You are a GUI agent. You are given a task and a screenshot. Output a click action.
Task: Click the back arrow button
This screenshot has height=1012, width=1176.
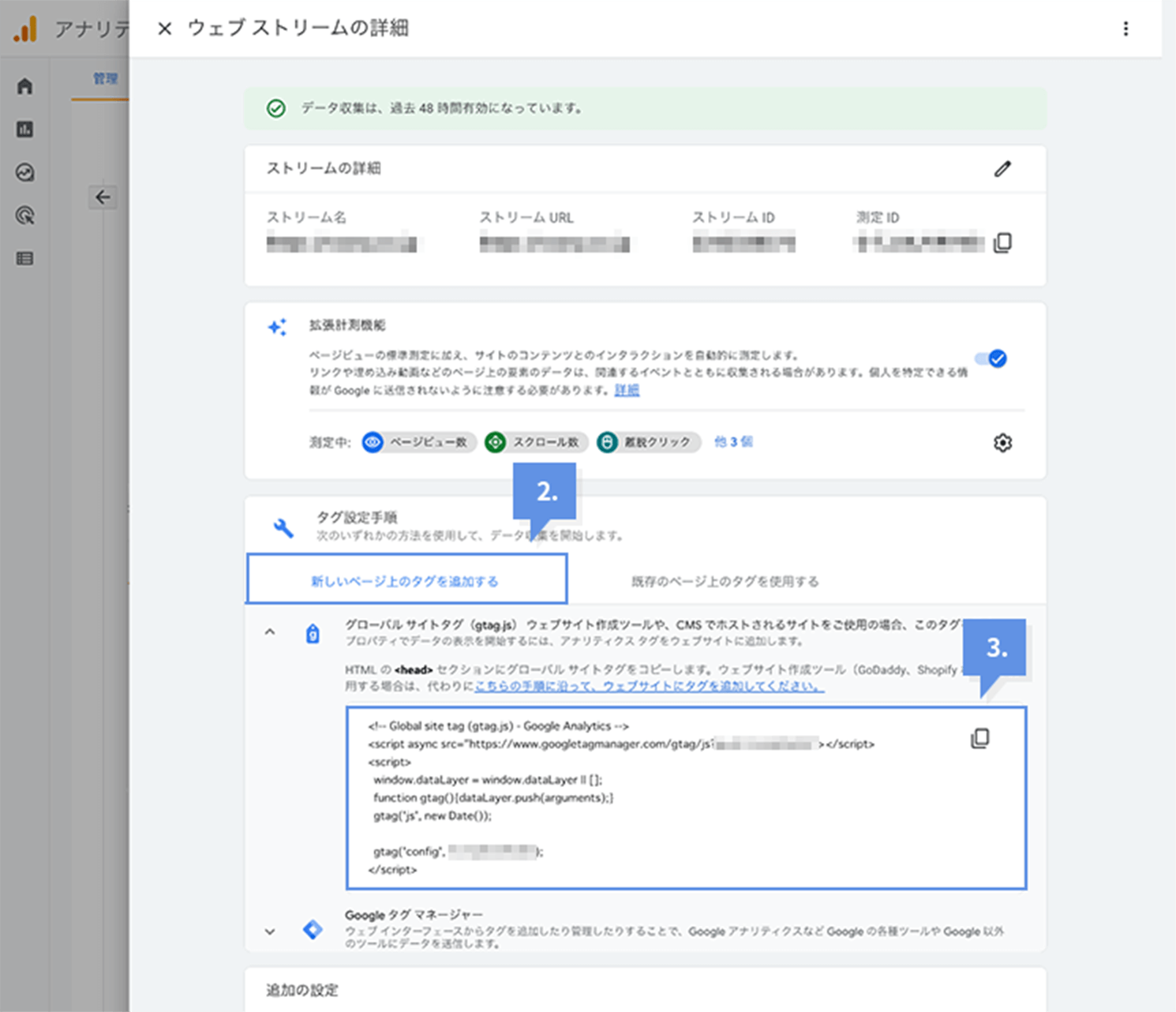[x=103, y=197]
